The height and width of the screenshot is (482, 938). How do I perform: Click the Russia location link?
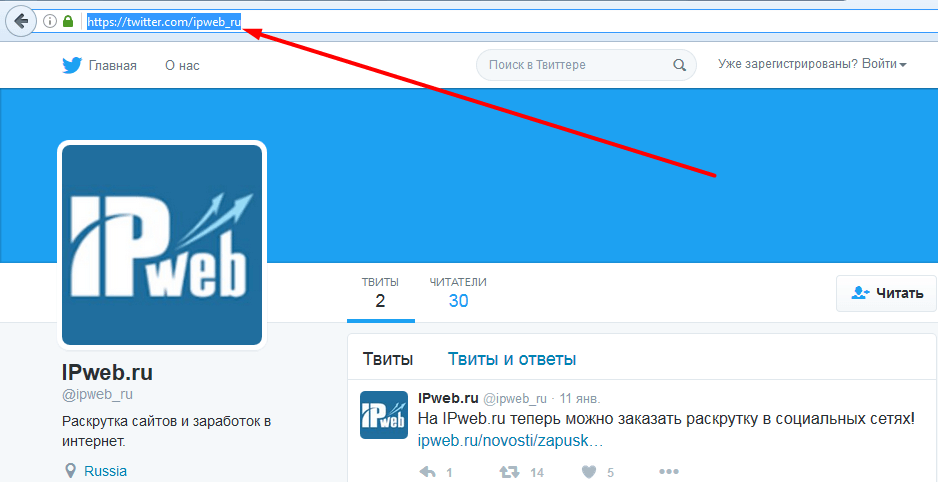(x=105, y=471)
